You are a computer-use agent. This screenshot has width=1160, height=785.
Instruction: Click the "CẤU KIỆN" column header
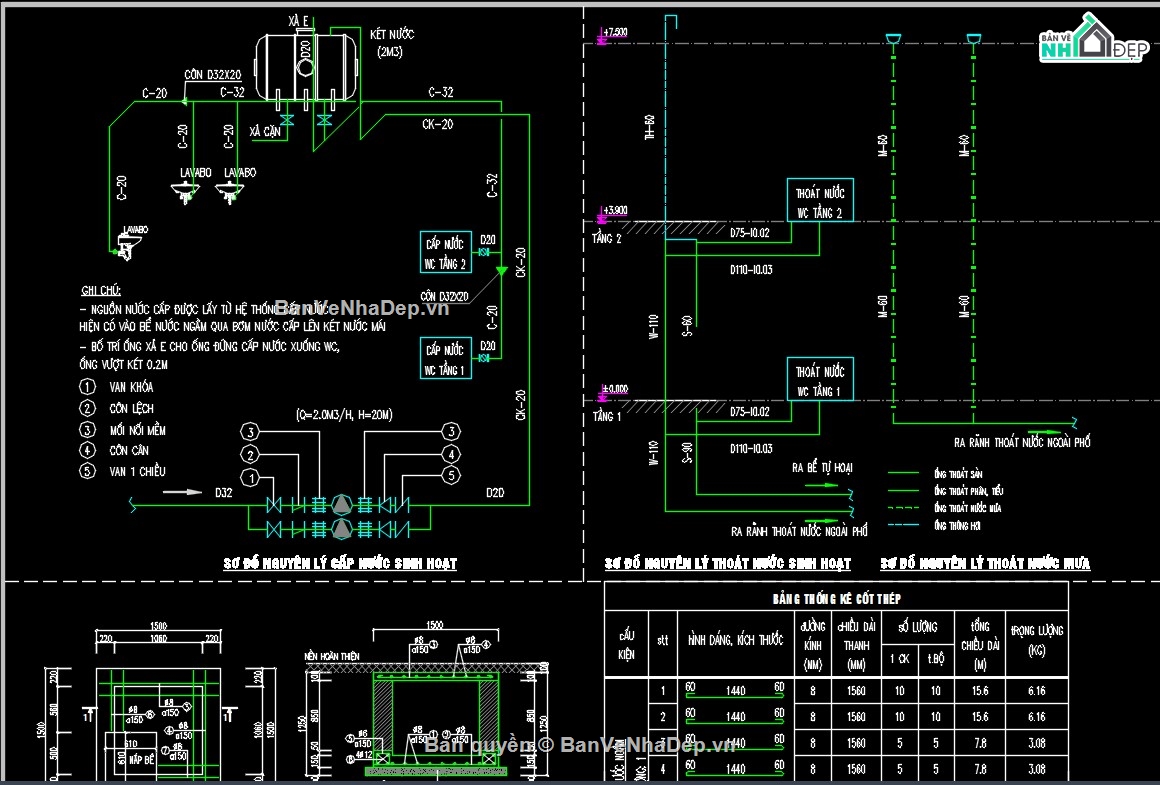(627, 644)
